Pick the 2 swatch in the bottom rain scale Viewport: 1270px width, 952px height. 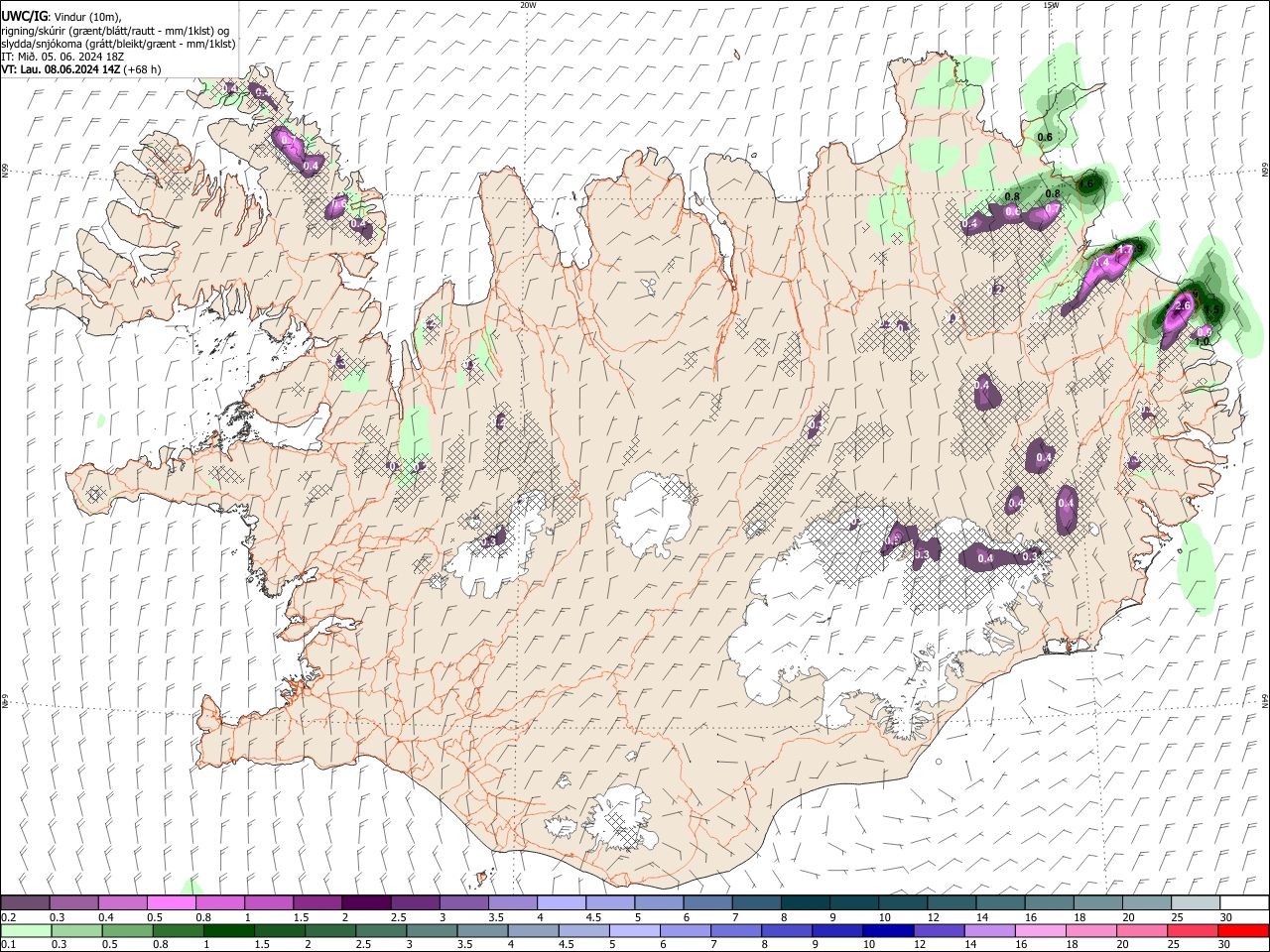329,931
